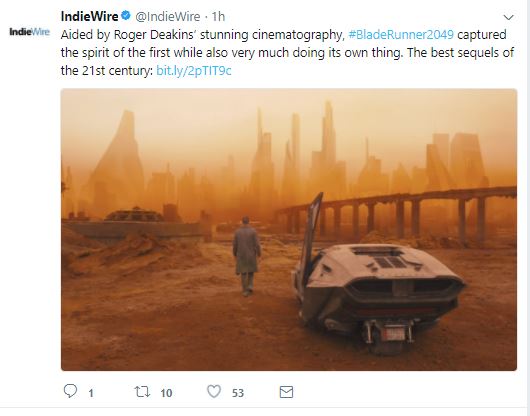
Task: Click the reply speech bubble icon
Action: (70, 391)
